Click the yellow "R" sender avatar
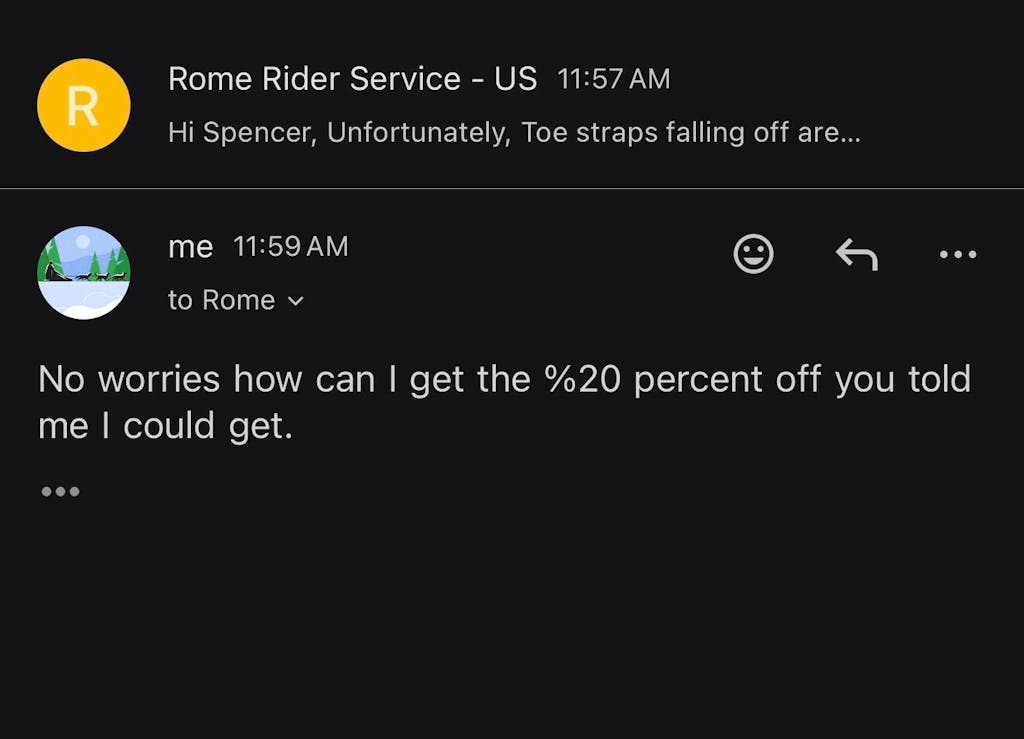 (x=83, y=105)
